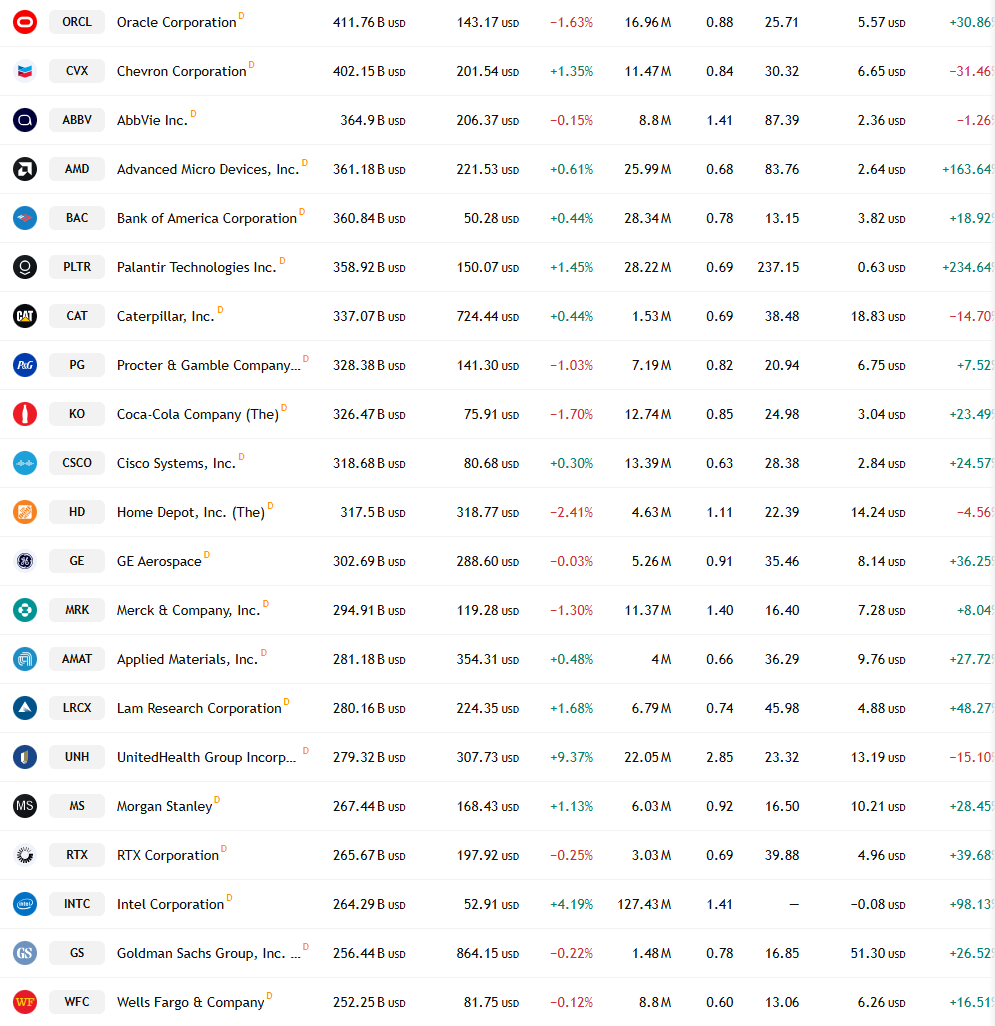Open Caterpillar, Inc. company link

pyautogui.click(x=166, y=317)
